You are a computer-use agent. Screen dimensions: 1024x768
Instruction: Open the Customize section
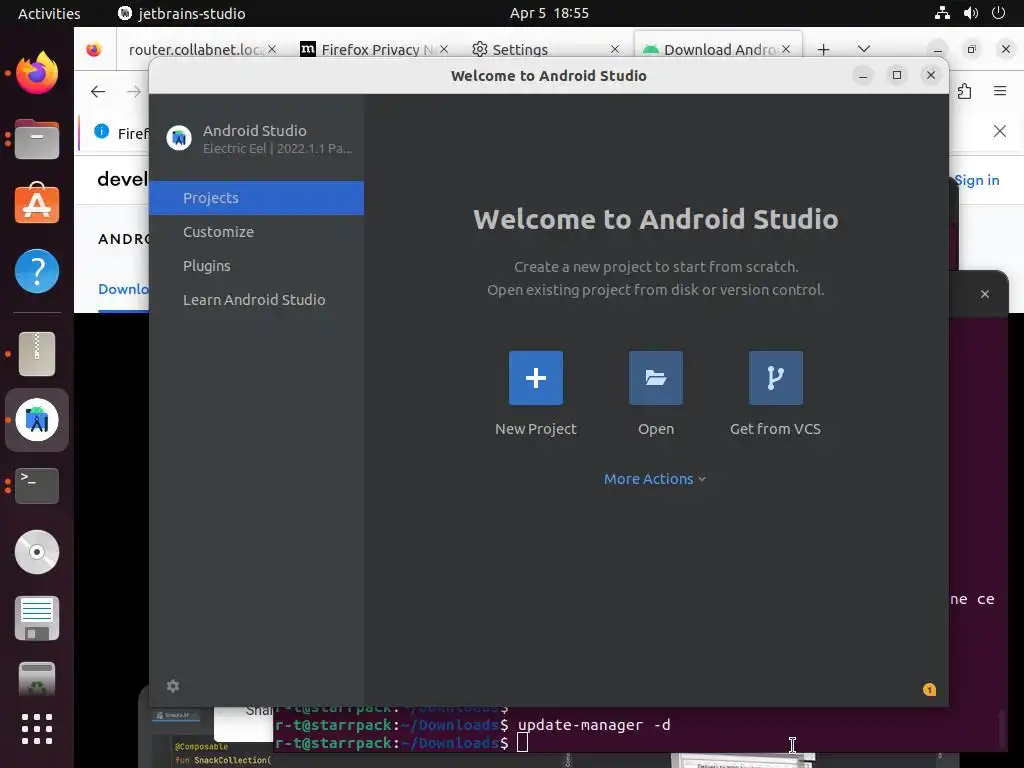tap(257, 232)
